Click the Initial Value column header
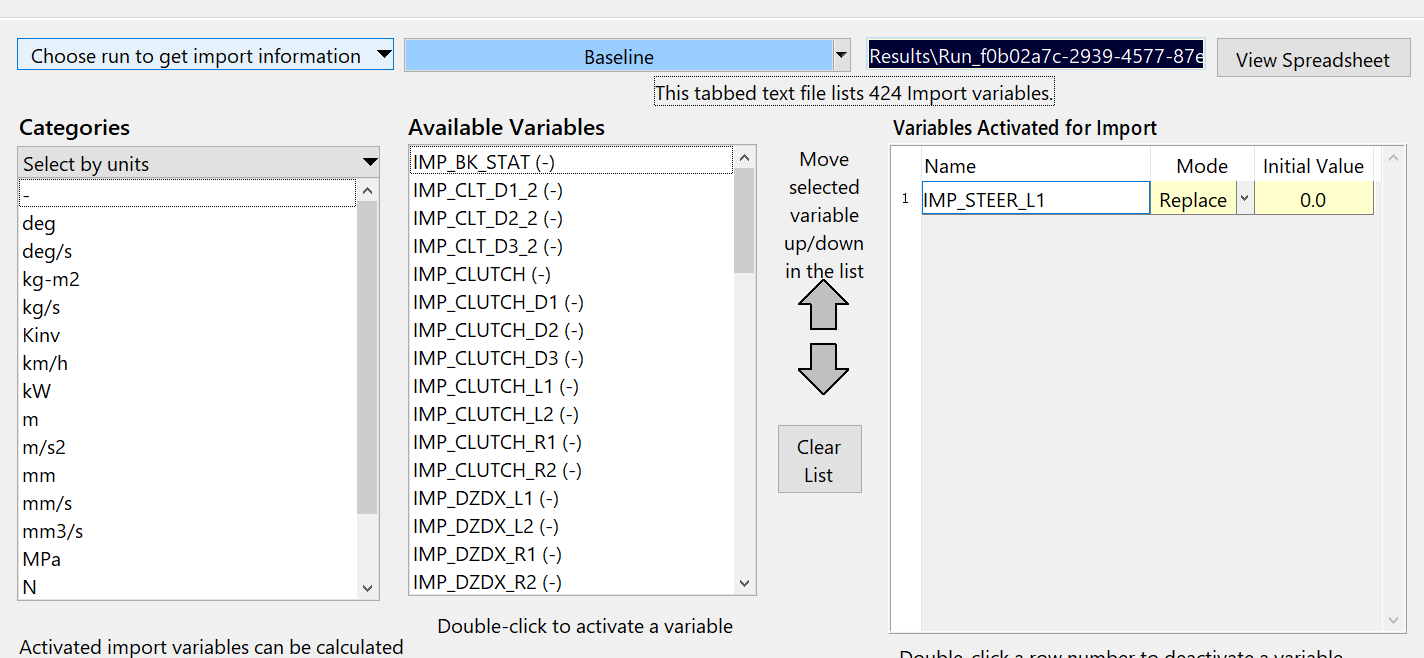Image resolution: width=1424 pixels, height=658 pixels. point(1313,166)
